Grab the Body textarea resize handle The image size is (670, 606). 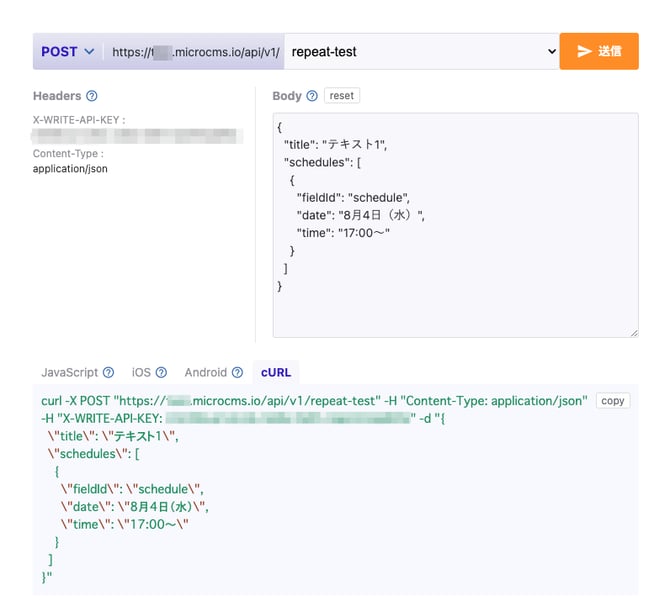pyautogui.click(x=633, y=332)
